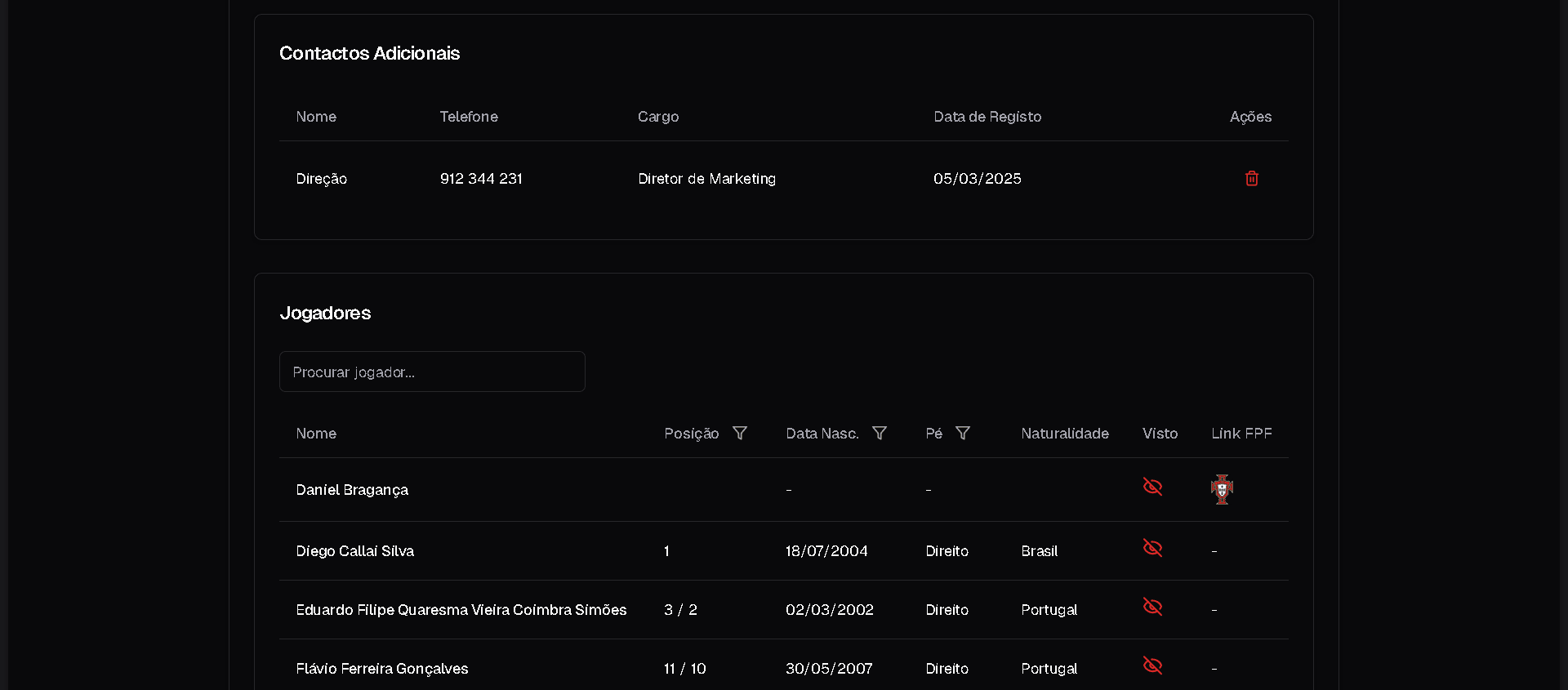The image size is (1568, 690).
Task: Click the phone number 912 344 231
Action: [481, 179]
